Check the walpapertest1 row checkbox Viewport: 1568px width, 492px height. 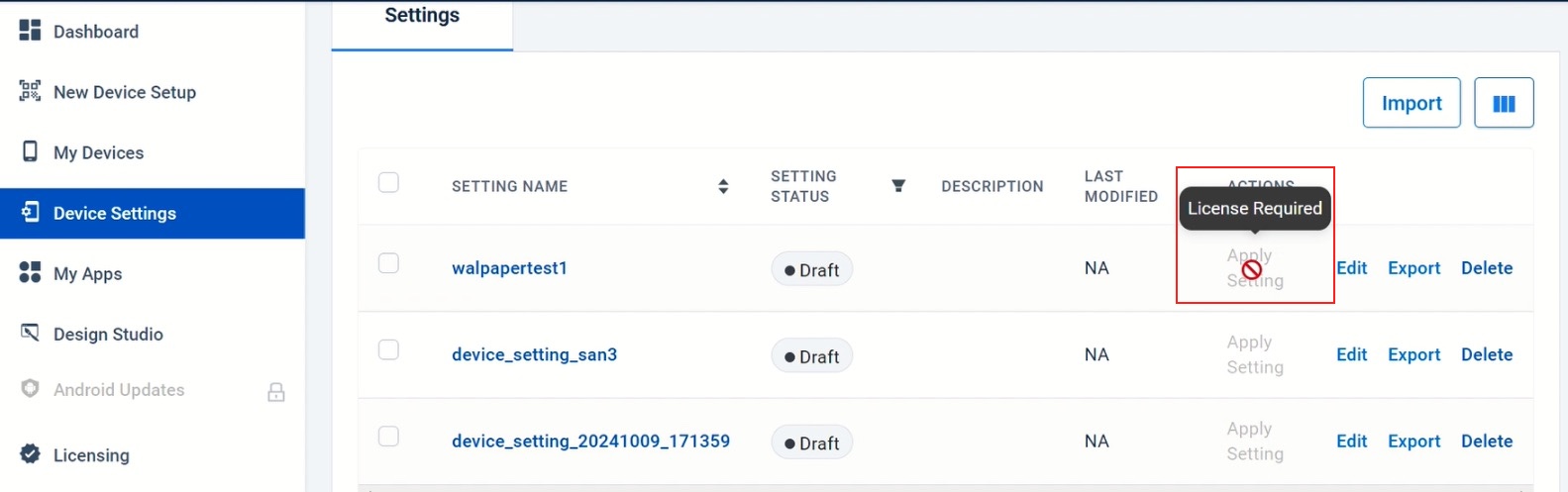[388, 263]
